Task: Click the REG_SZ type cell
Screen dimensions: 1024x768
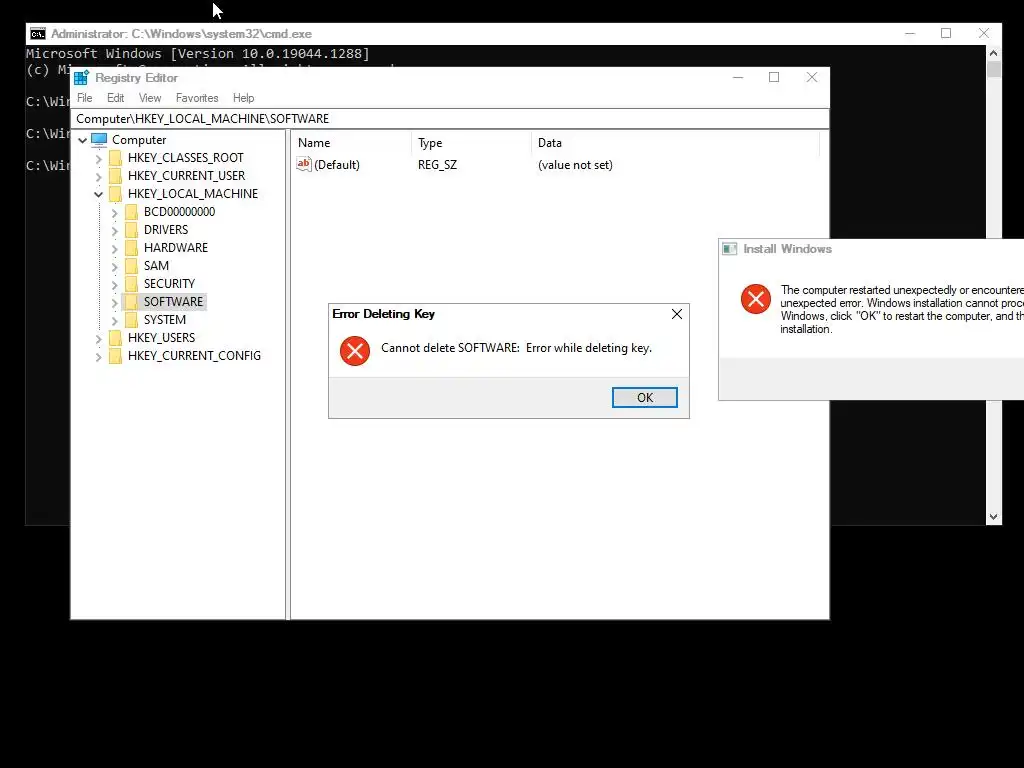Action: click(x=438, y=165)
